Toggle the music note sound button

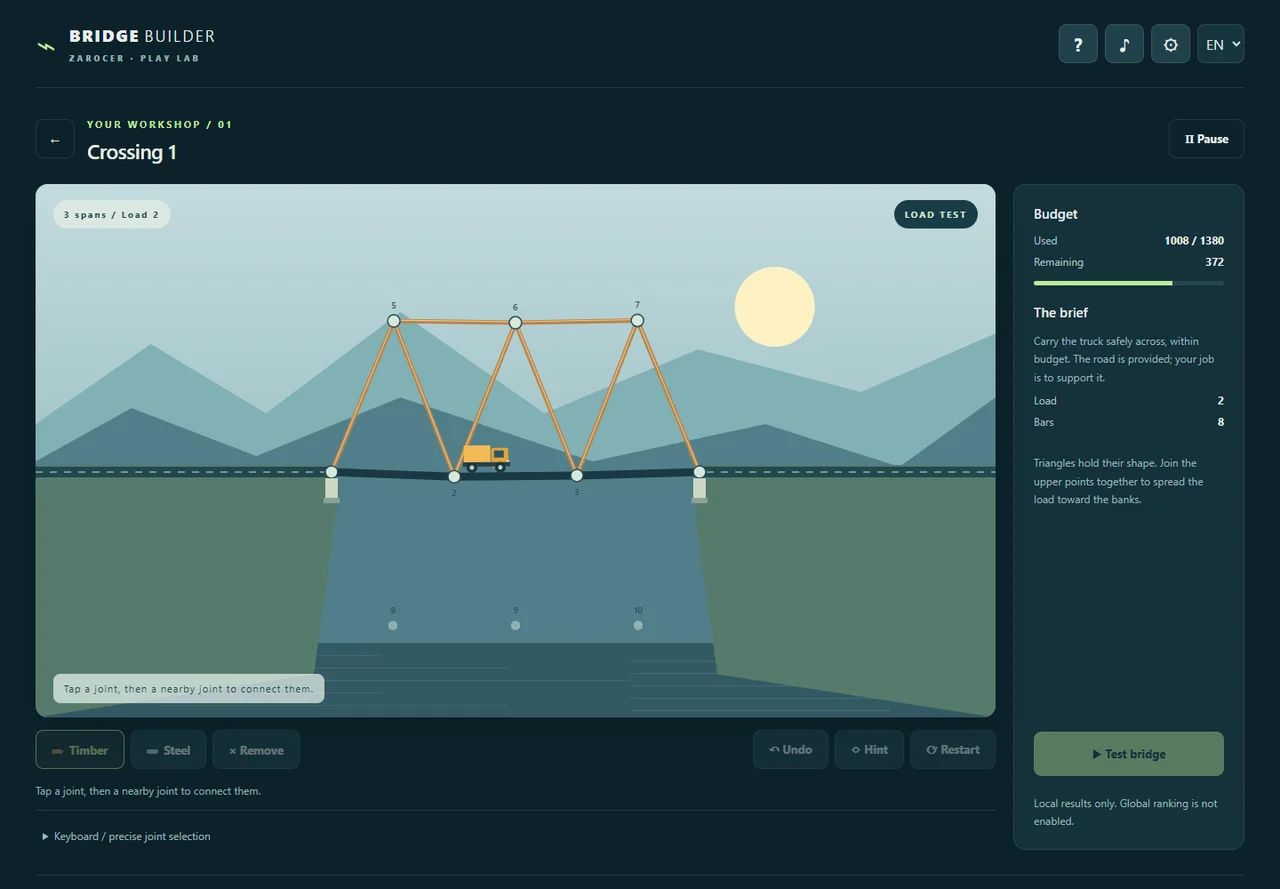(1124, 44)
